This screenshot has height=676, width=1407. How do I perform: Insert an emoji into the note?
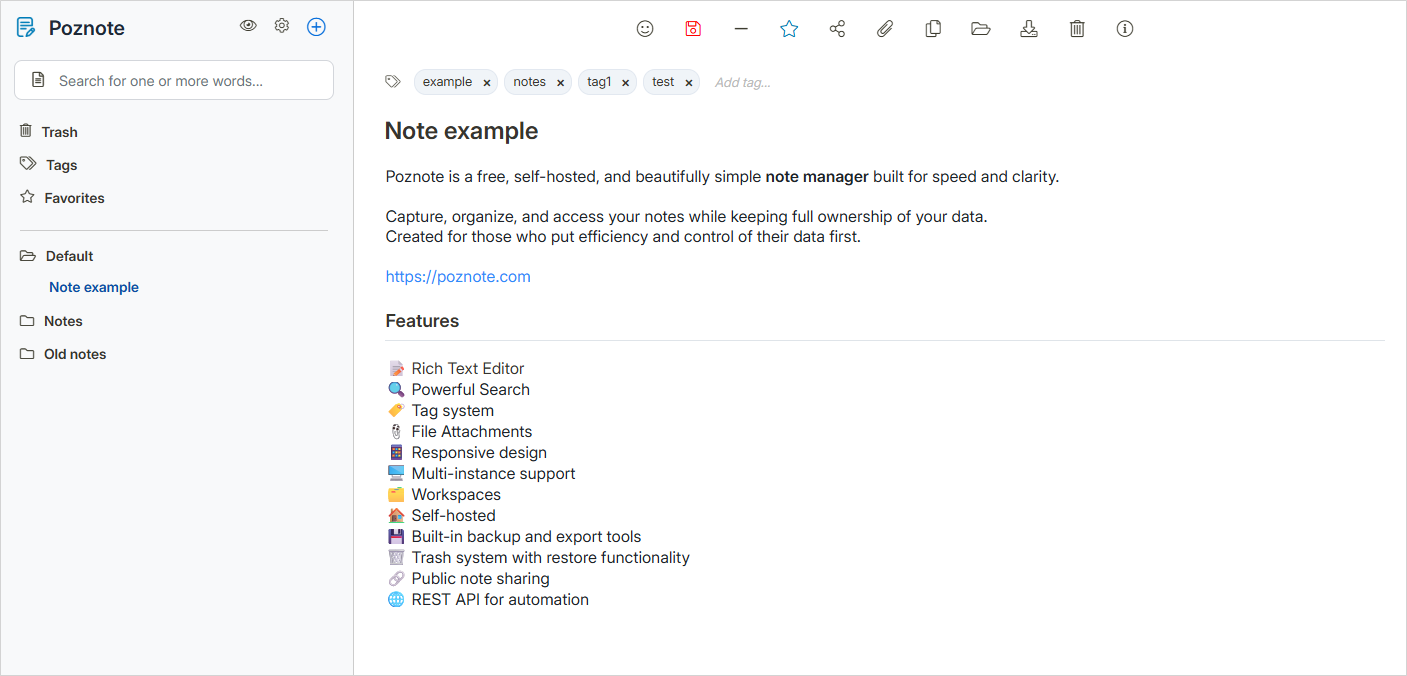click(645, 28)
